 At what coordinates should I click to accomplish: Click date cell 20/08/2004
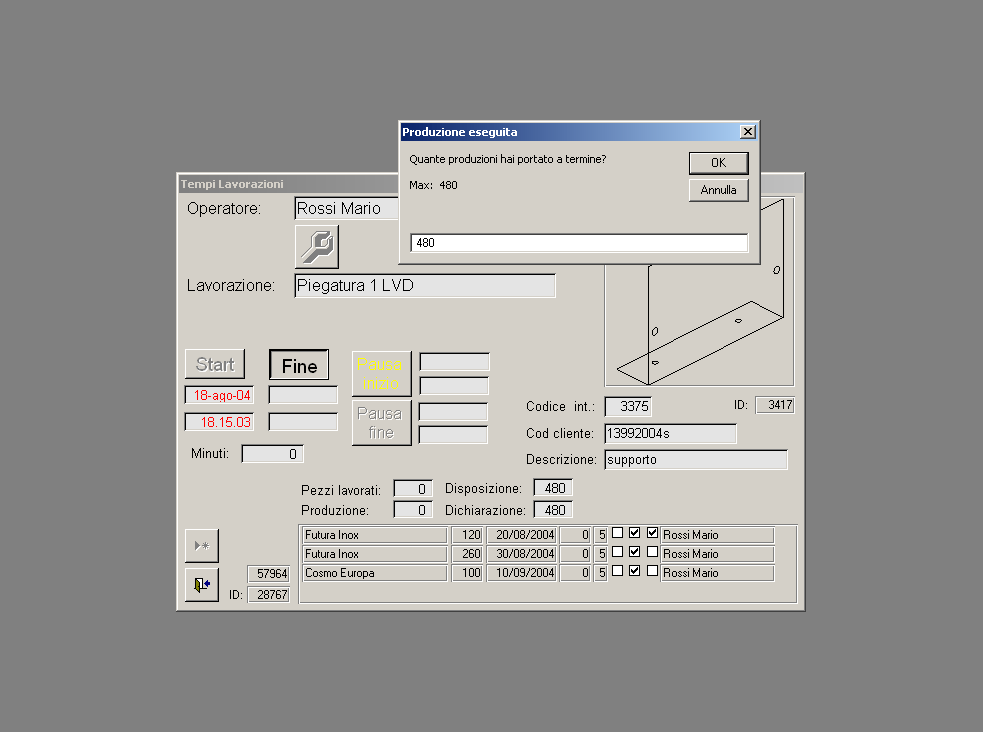(522, 535)
